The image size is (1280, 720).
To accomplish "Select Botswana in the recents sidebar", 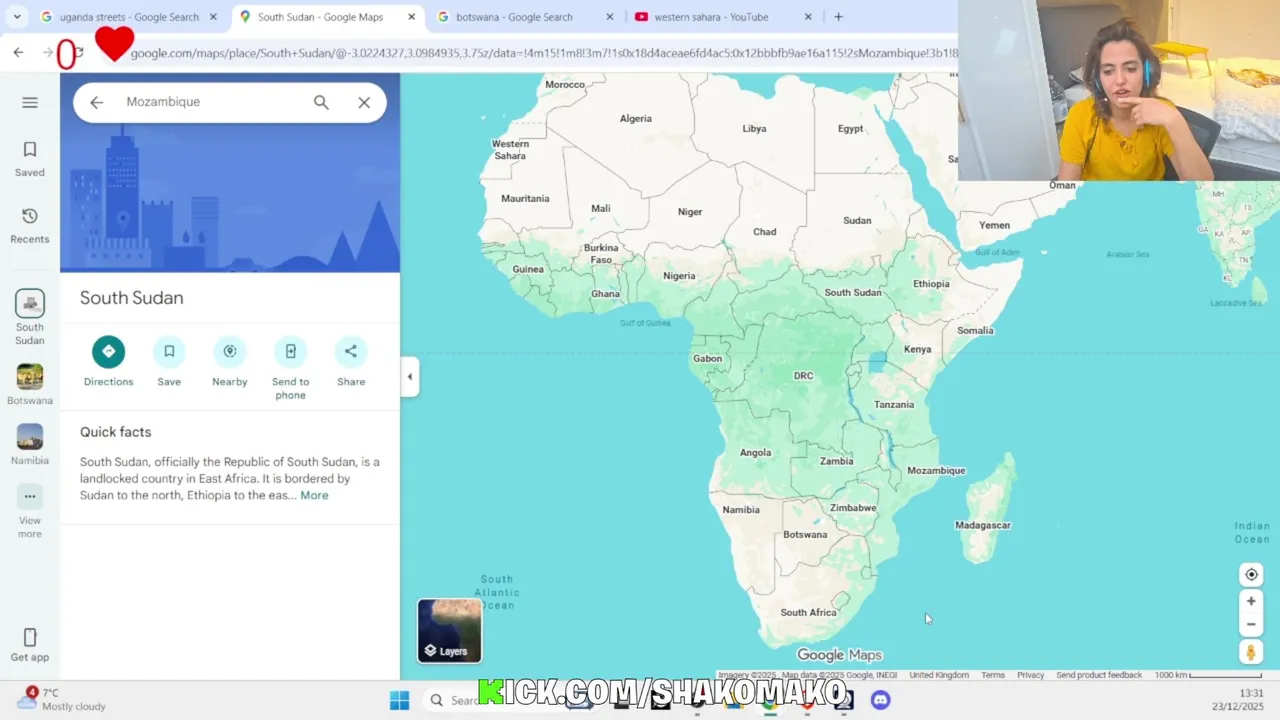I will pos(30,384).
